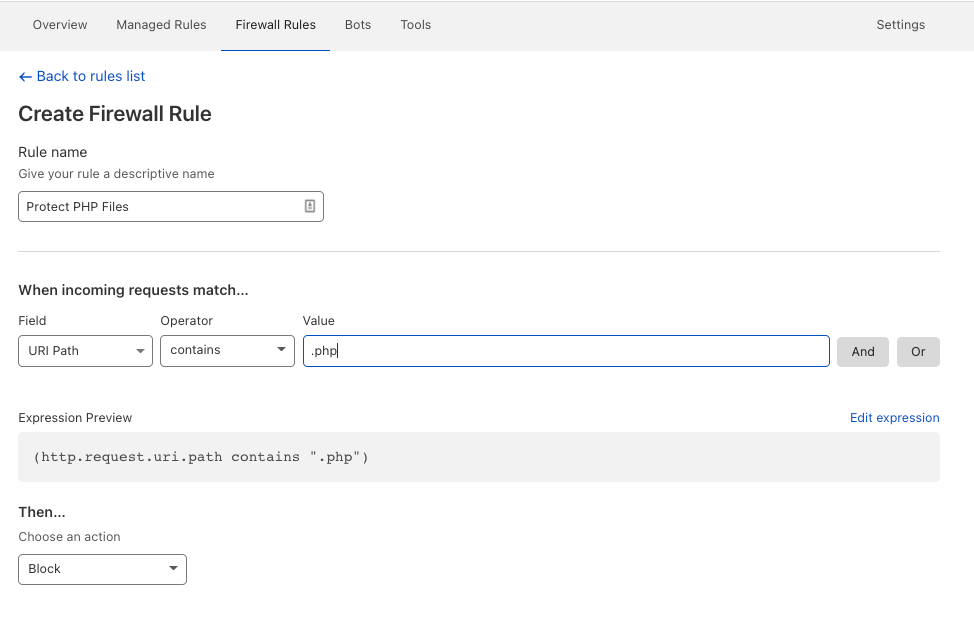The width and height of the screenshot is (974, 626).
Task: Open the action dropdown set to Block
Action: point(102,569)
